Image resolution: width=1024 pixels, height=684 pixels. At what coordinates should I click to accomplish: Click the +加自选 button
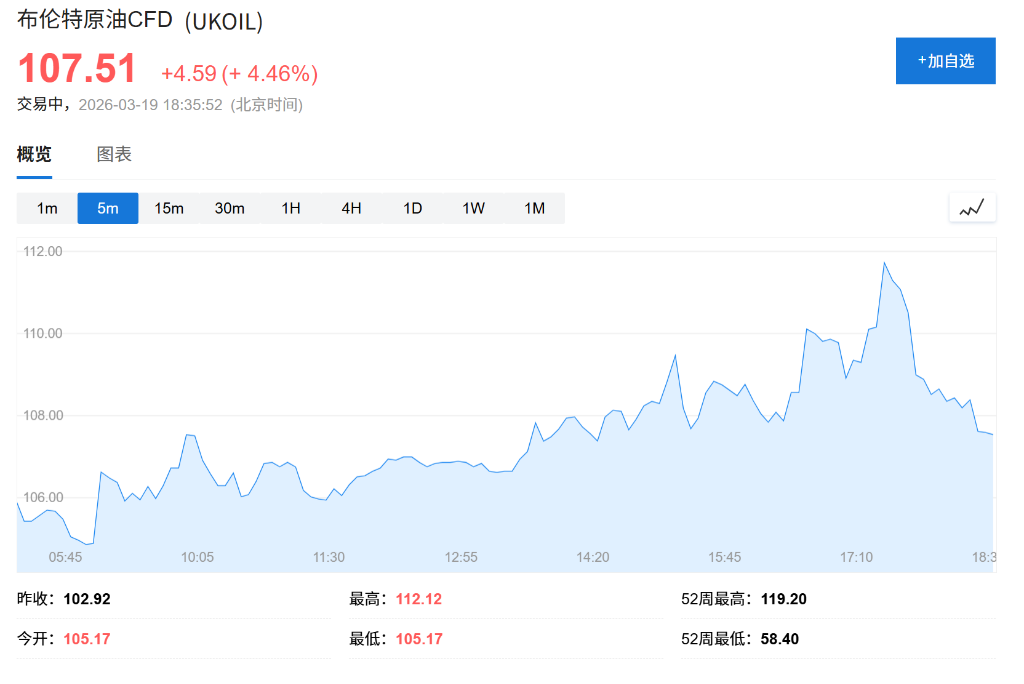[945, 61]
